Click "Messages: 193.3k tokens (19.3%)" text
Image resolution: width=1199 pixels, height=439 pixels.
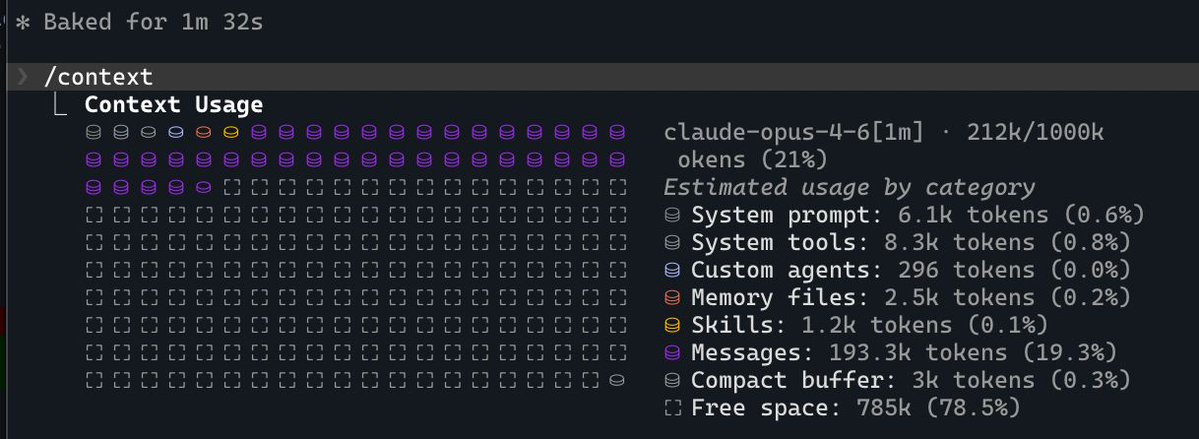[904, 353]
